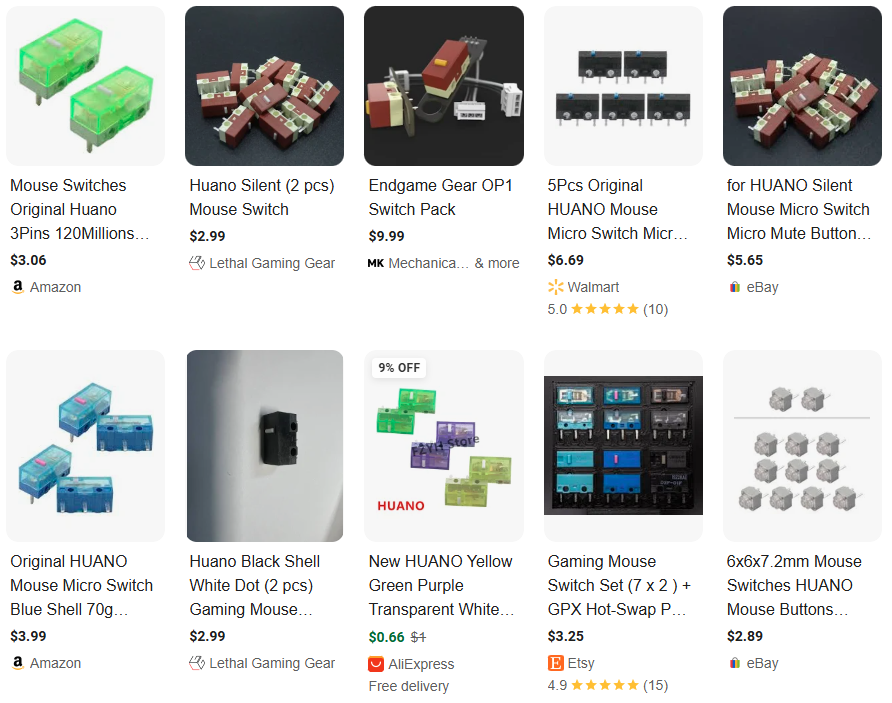Click the Etsy E logo icon
Screen dimensions: 892x703
tap(555, 663)
